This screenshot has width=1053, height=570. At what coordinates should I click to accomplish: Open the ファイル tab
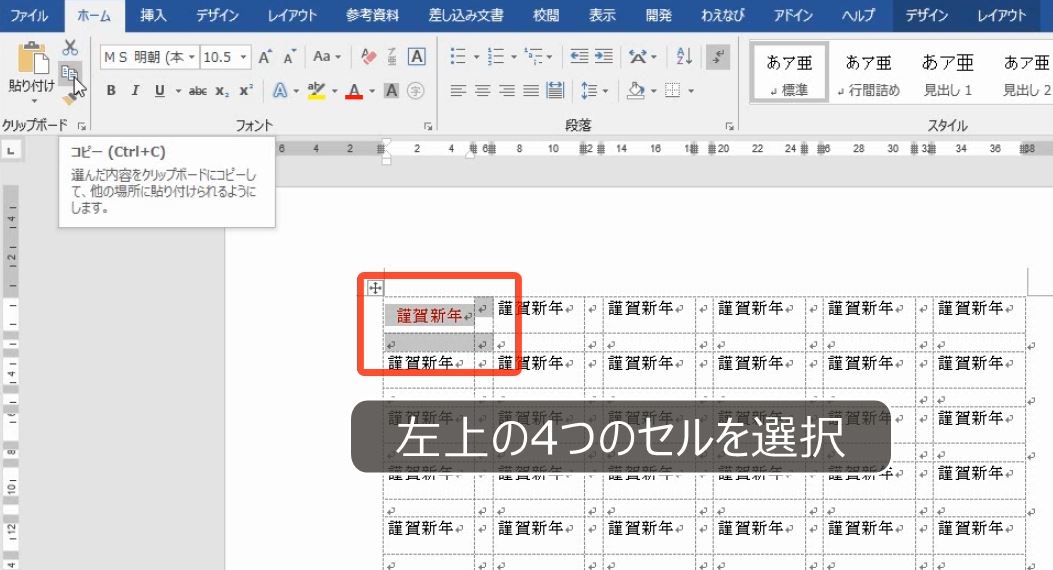pos(29,15)
